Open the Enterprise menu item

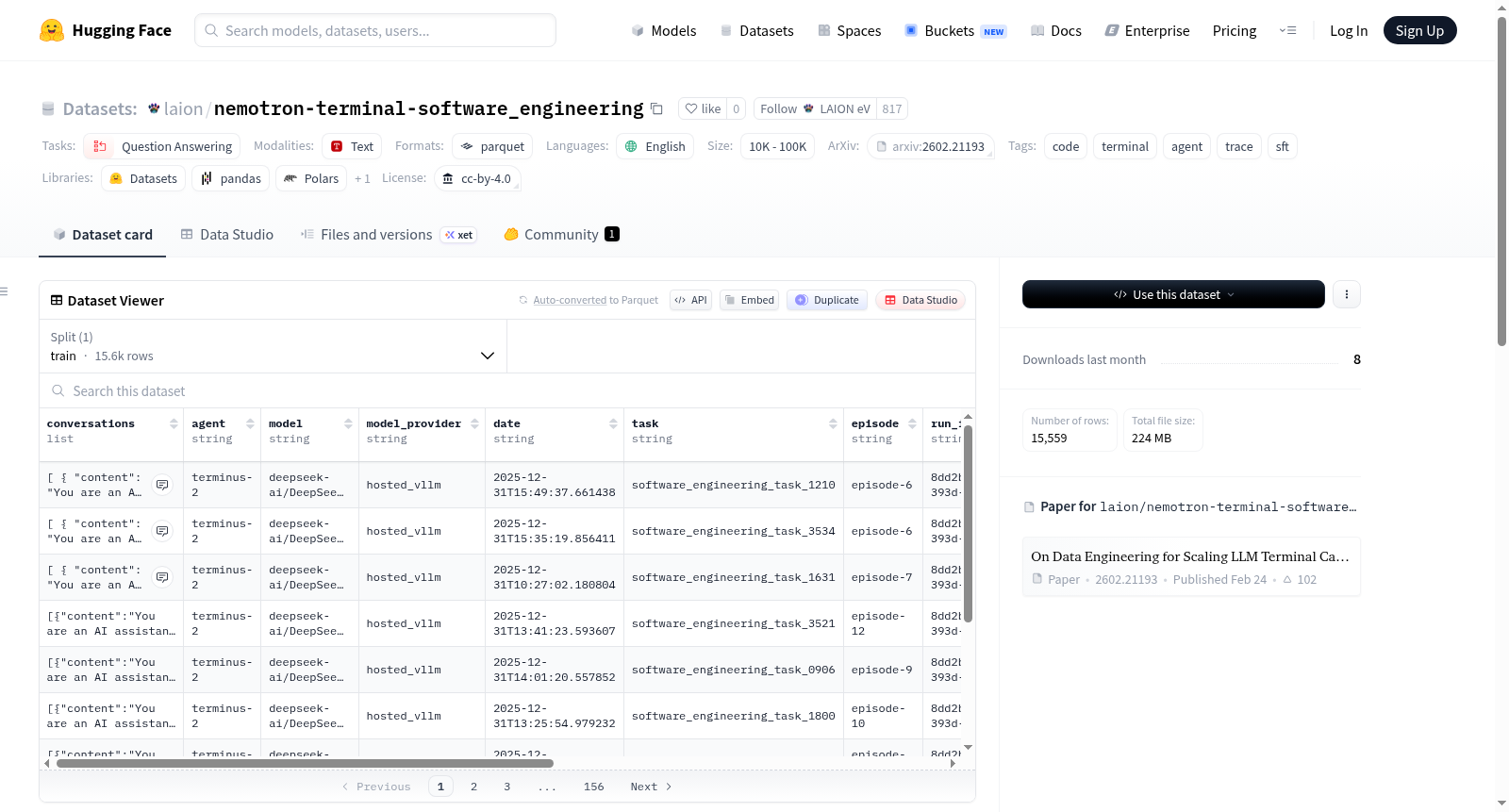[x=1147, y=30]
